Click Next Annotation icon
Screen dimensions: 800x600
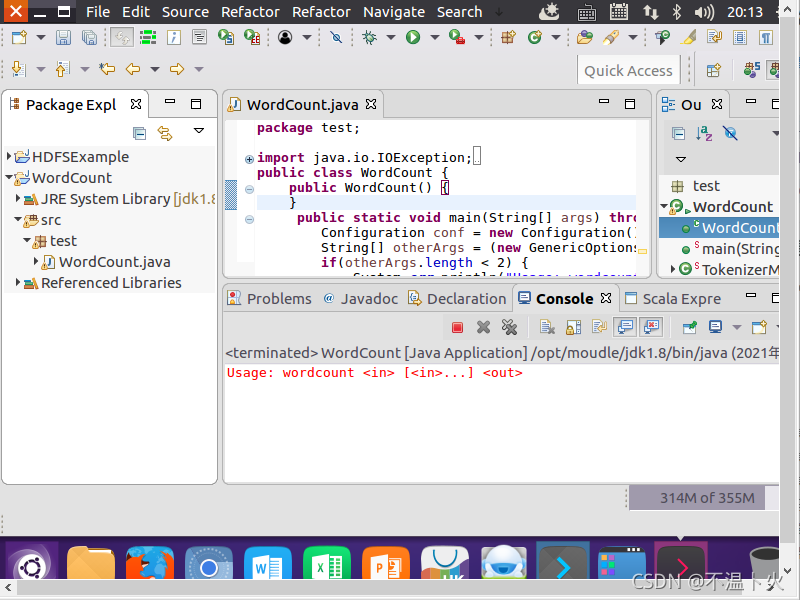coord(18,68)
